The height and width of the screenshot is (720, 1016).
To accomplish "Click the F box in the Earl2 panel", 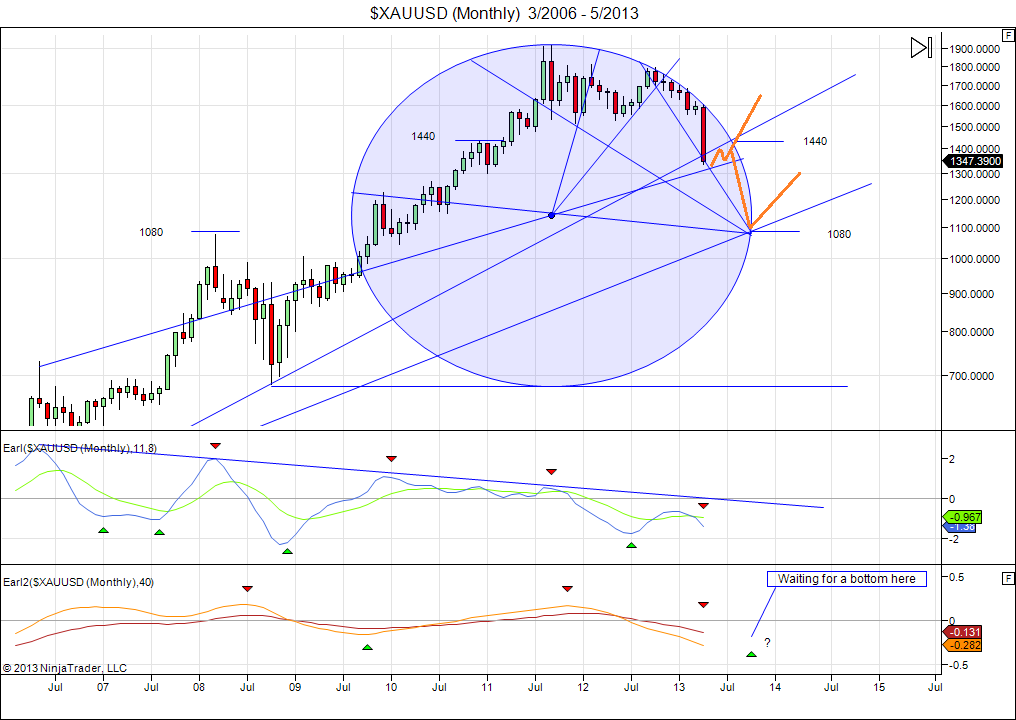I will pyautogui.click(x=1007, y=578).
